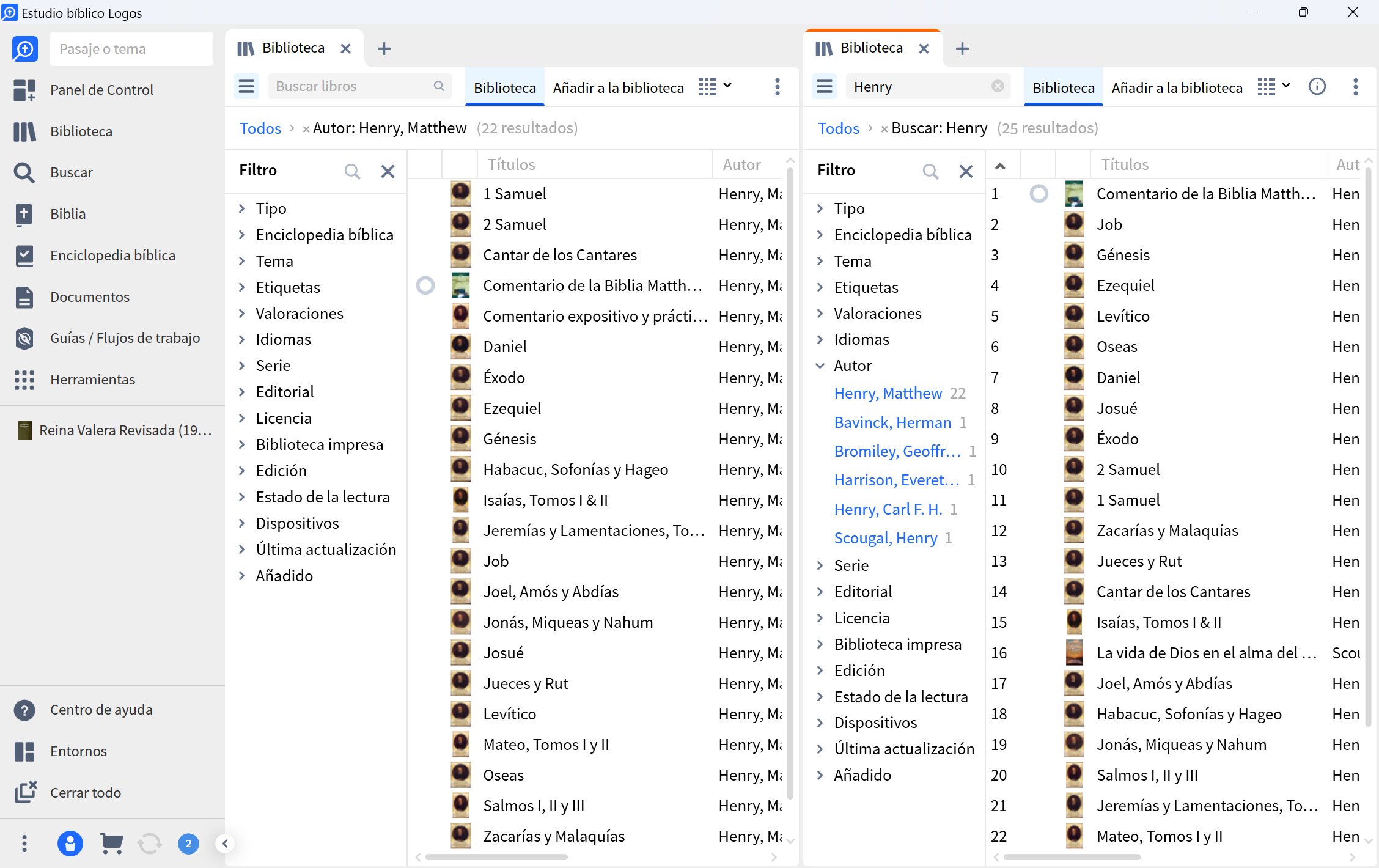Add a new tab beside the left Biblioteca

384,48
